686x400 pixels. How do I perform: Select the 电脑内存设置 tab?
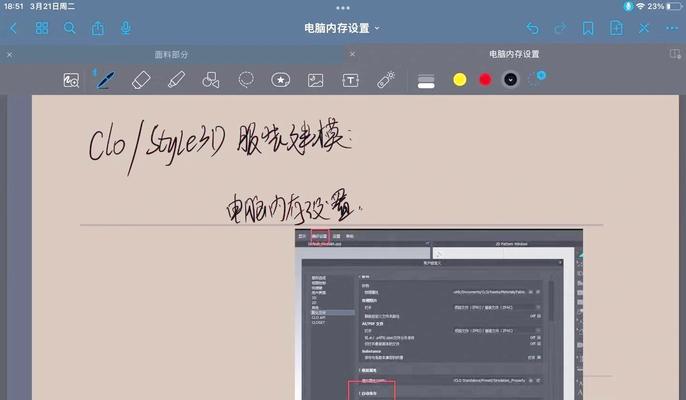tap(514, 54)
